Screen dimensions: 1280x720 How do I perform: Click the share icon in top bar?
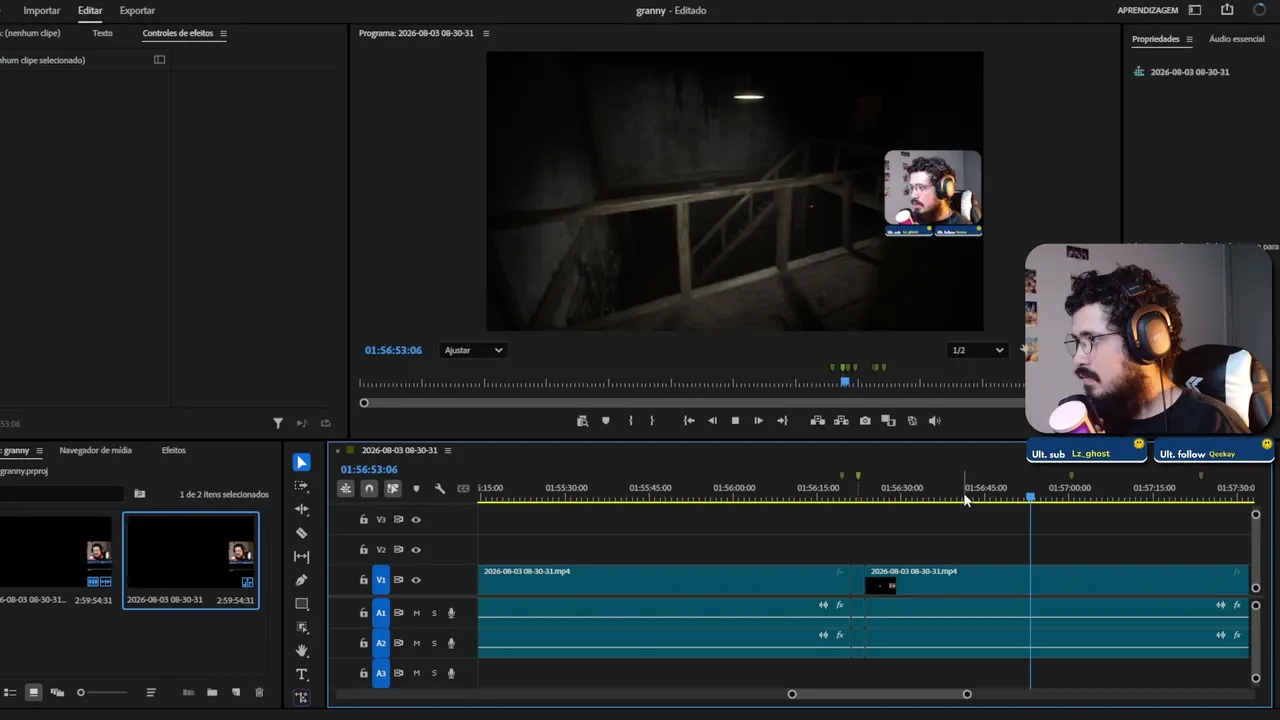[1227, 10]
